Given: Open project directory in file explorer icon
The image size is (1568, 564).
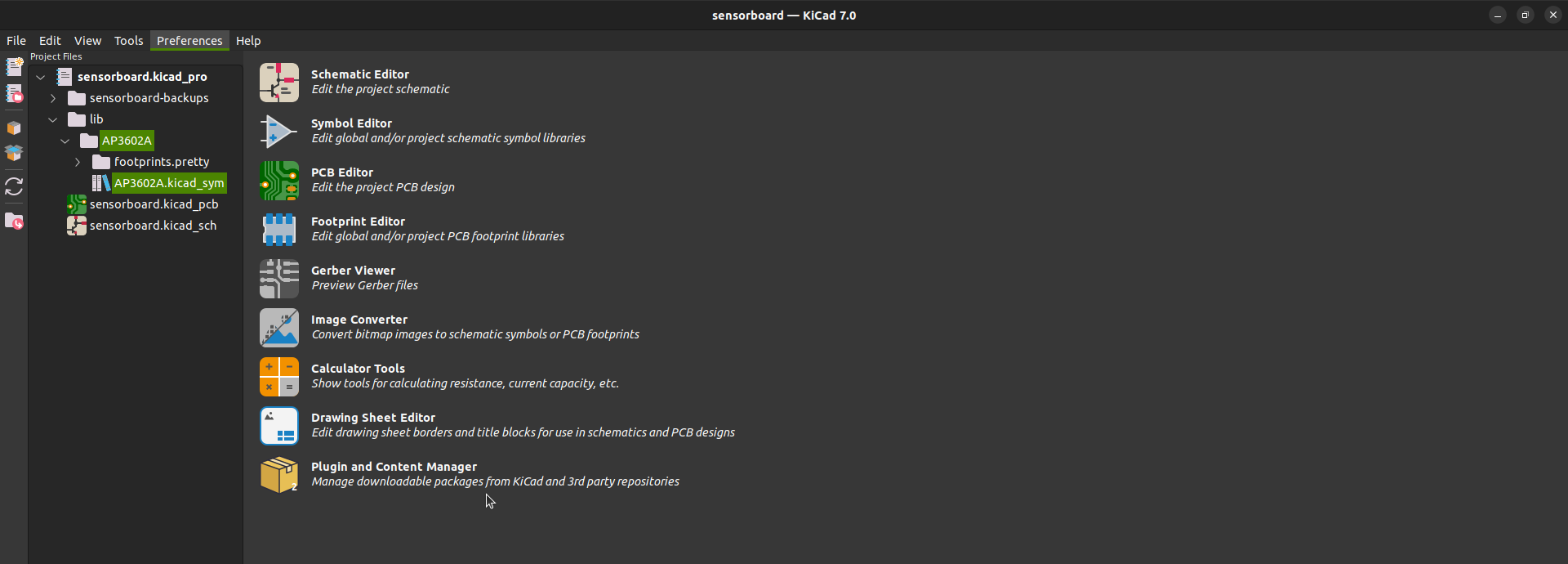Looking at the screenshot, I should 14,221.
